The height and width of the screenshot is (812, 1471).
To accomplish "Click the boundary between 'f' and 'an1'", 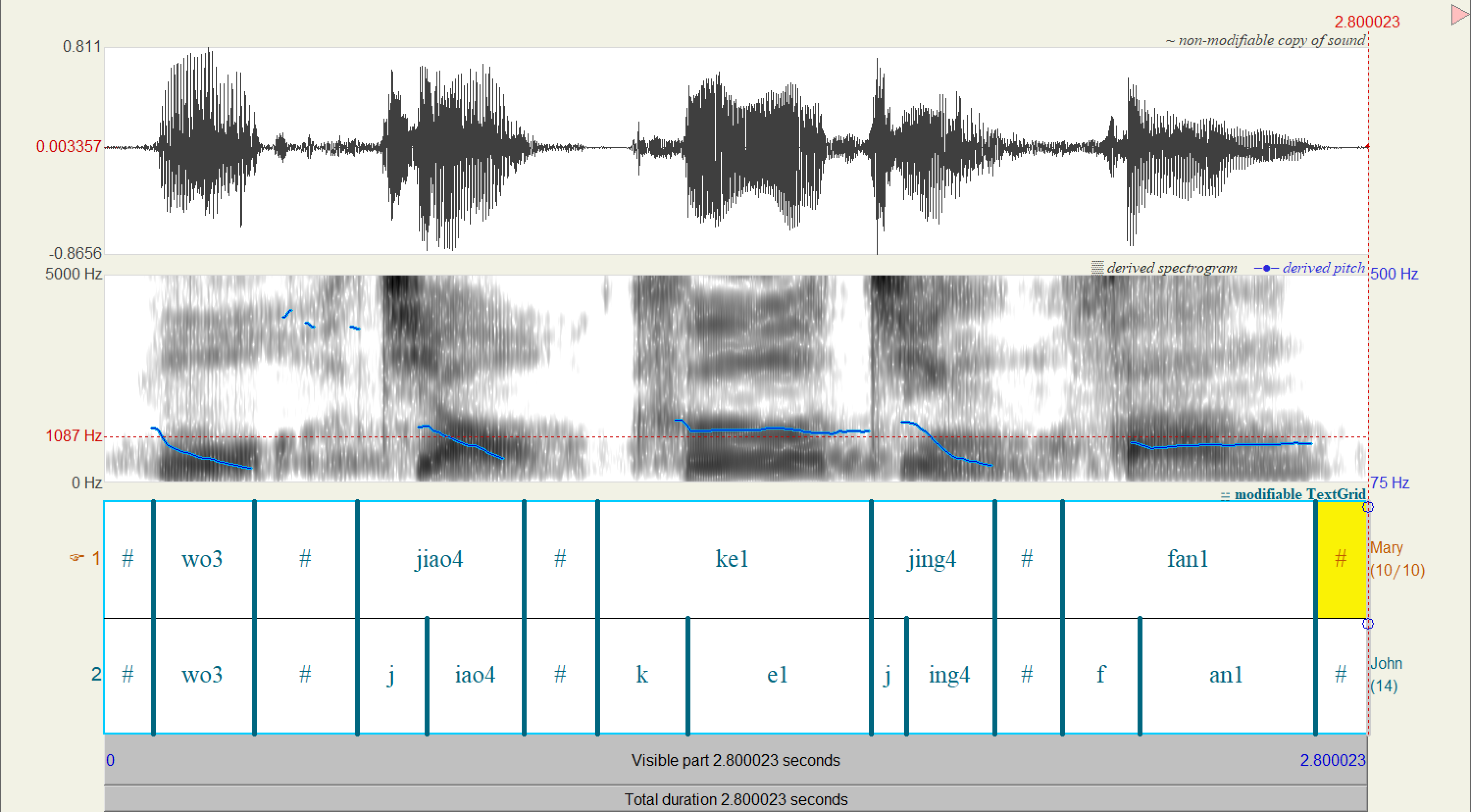I will coord(1140,675).
